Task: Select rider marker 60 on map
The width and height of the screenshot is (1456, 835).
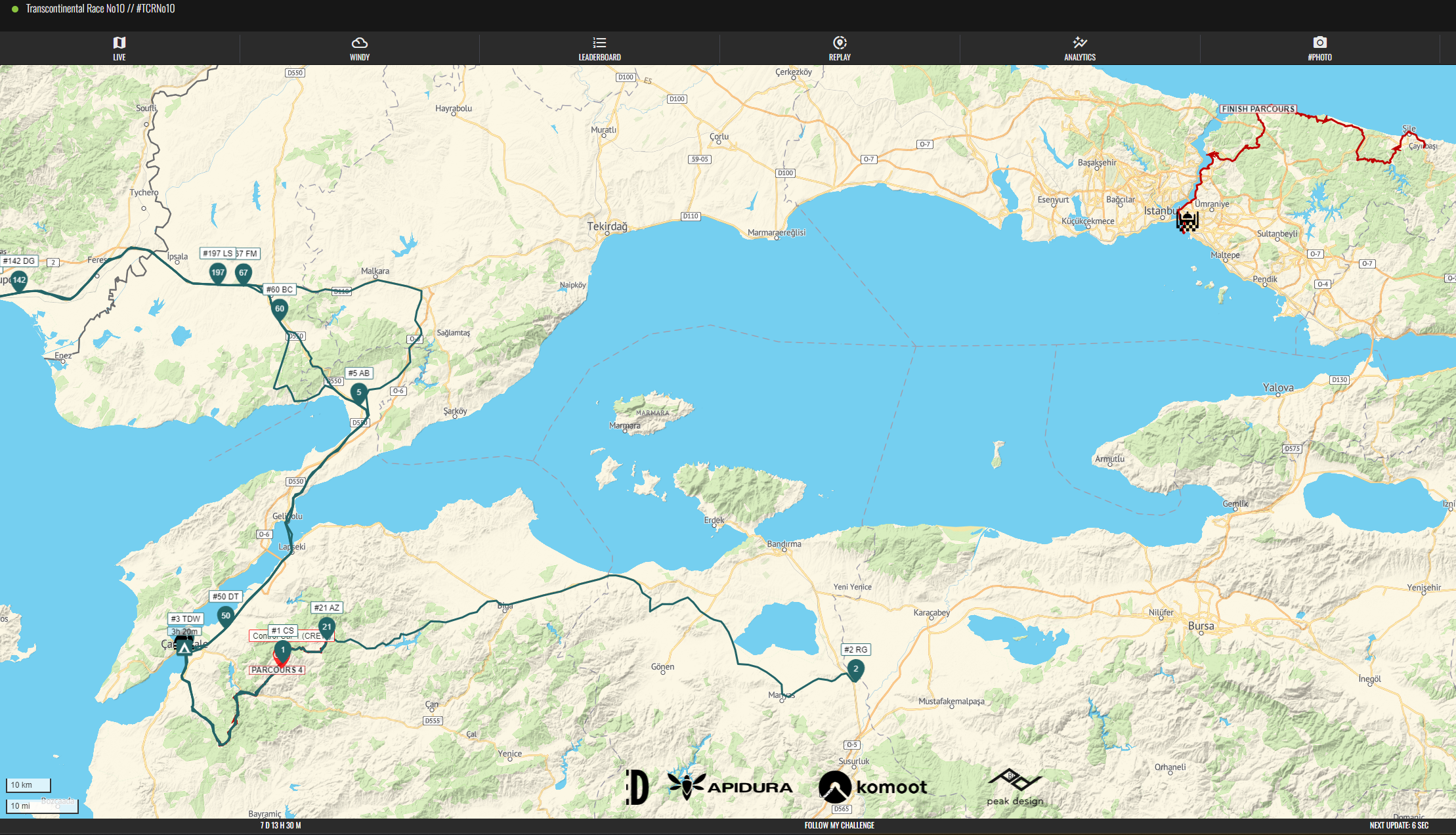Action: click(x=280, y=309)
